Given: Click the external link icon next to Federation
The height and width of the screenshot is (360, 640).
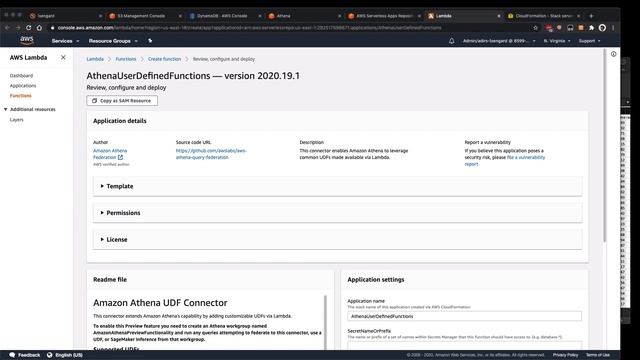Looking at the screenshot, I should pos(120,157).
